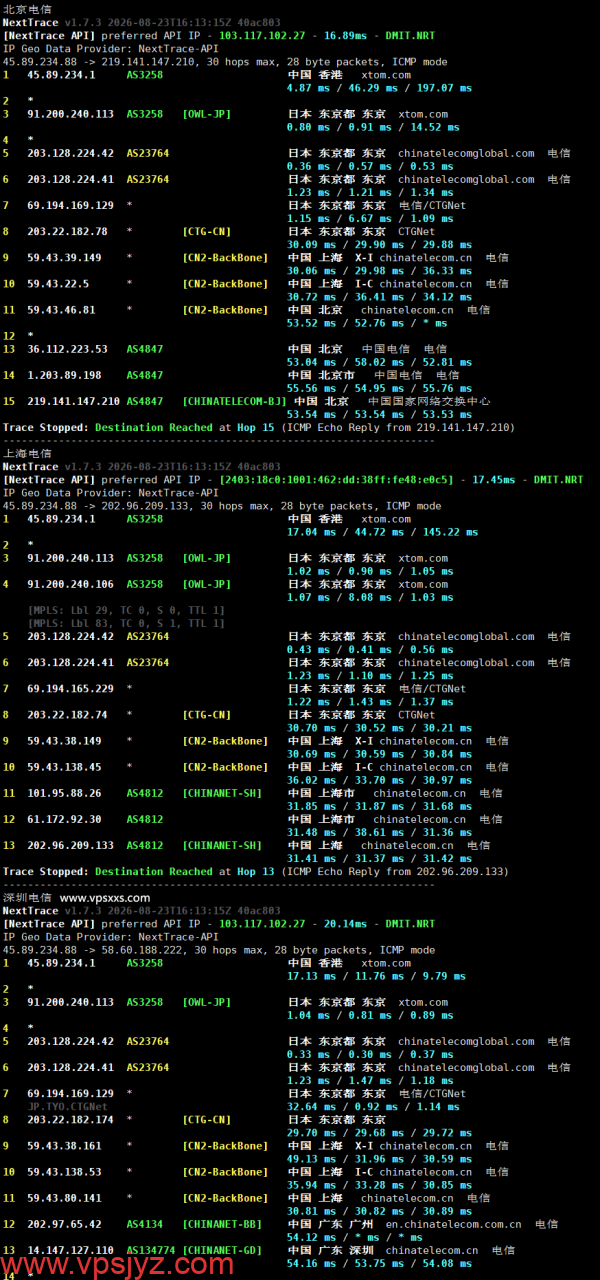Viewport: 600px width, 1280px height.
Task: Select hop IP 101.95.88.26
Action: point(64,793)
